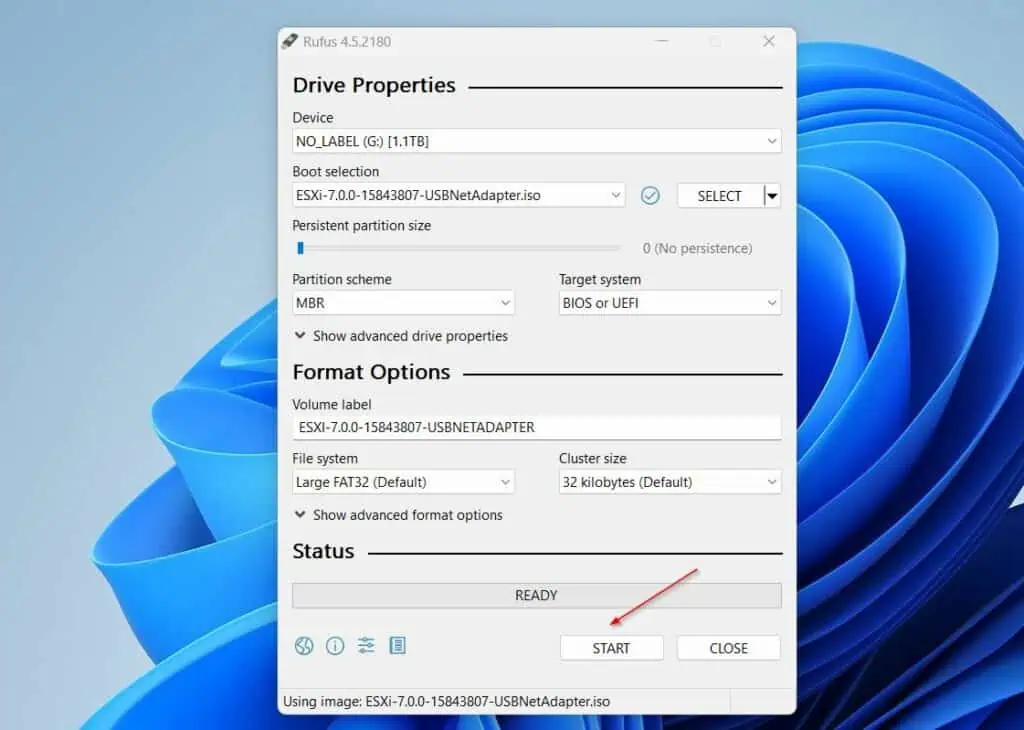
Task: Click the 'Status' section heading
Action: coord(323,551)
